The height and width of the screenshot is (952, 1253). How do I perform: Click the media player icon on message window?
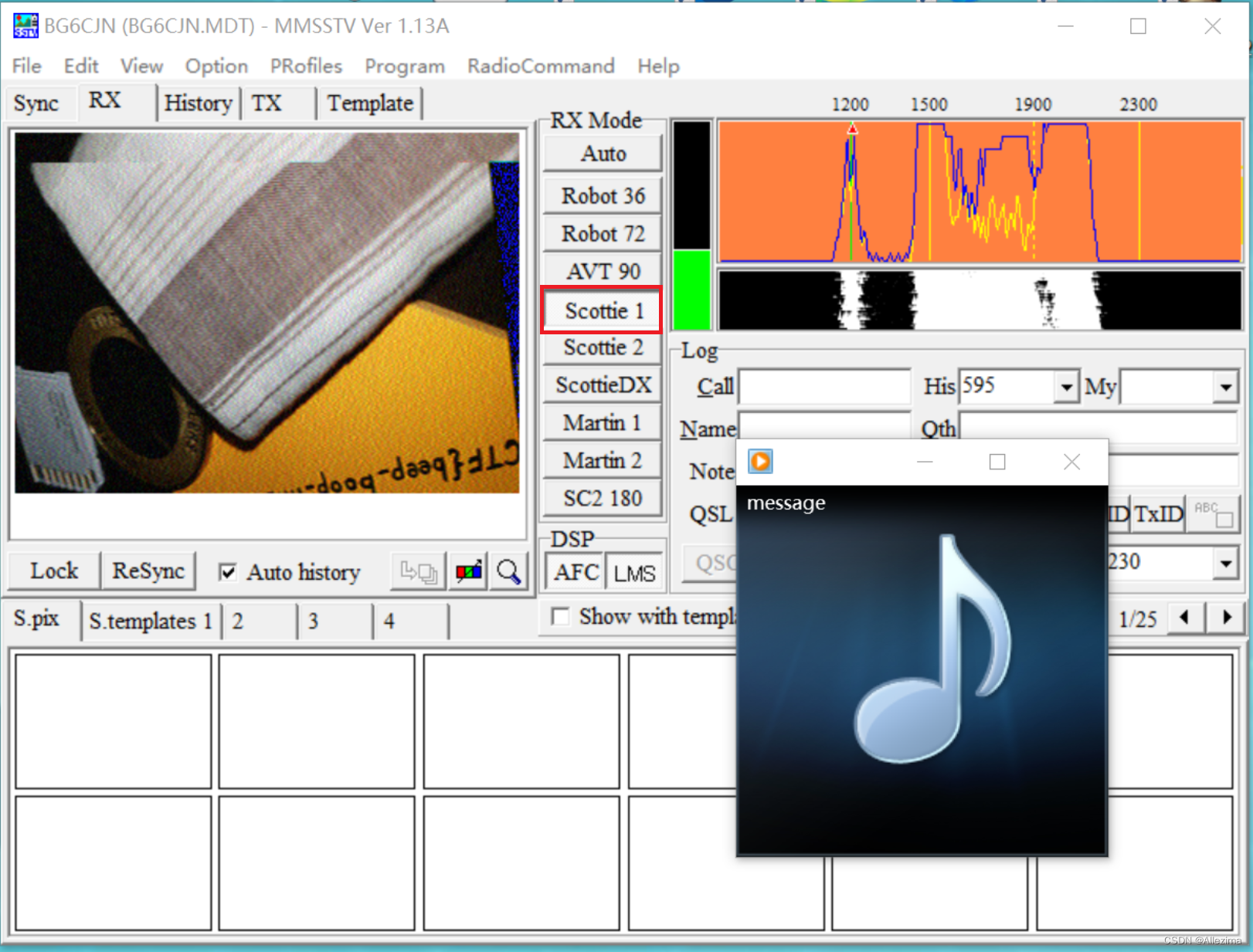point(760,461)
